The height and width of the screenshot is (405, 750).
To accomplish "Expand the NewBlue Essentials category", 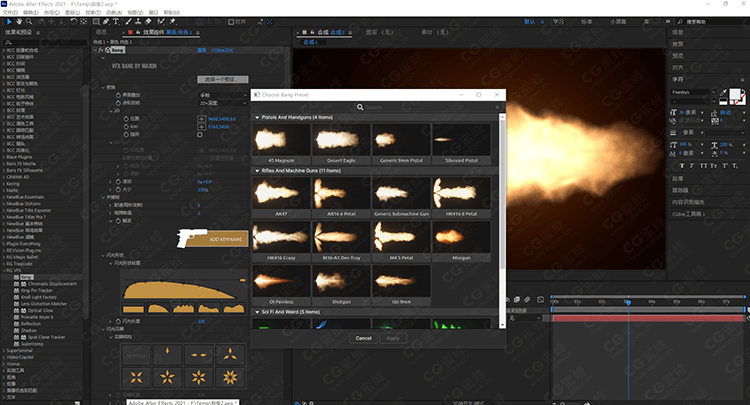I will [4, 197].
